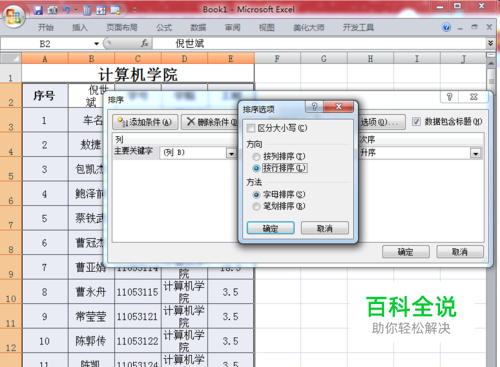The image size is (500, 367).
Task: Click the 计算机学院 title cell
Action: [138, 74]
